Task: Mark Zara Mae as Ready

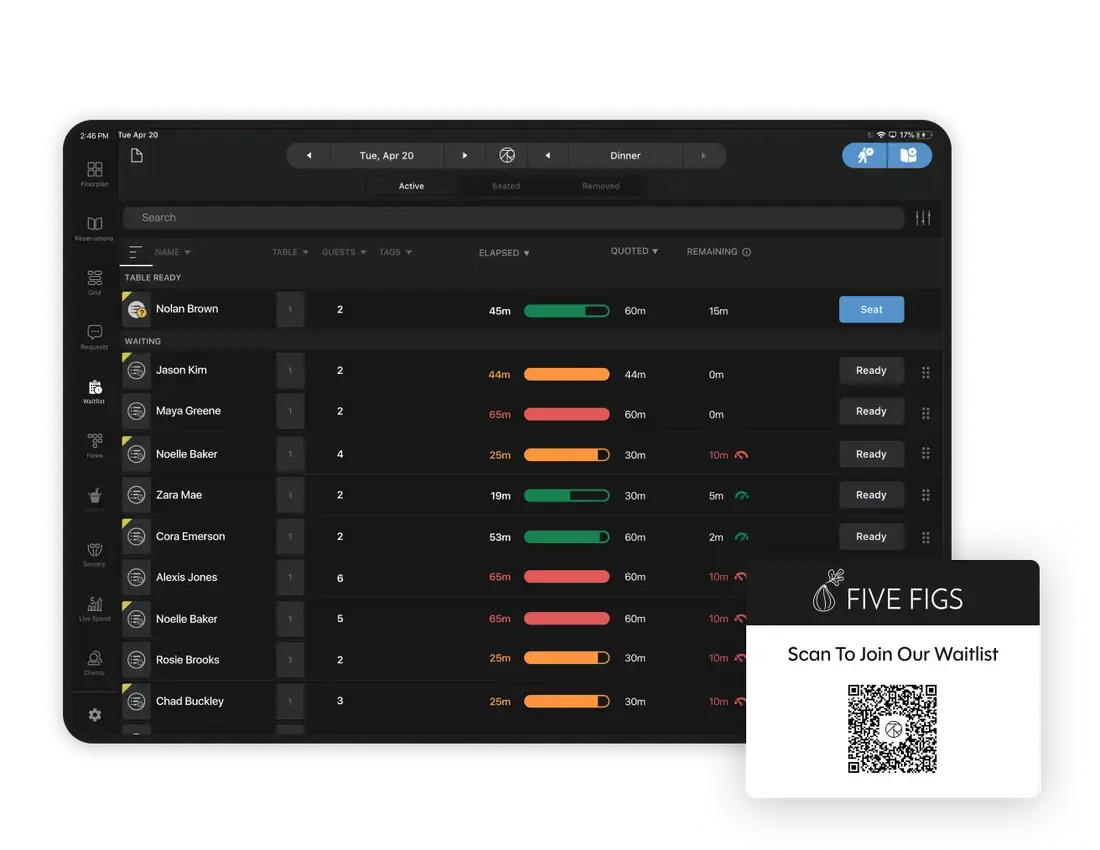Action: click(x=871, y=495)
